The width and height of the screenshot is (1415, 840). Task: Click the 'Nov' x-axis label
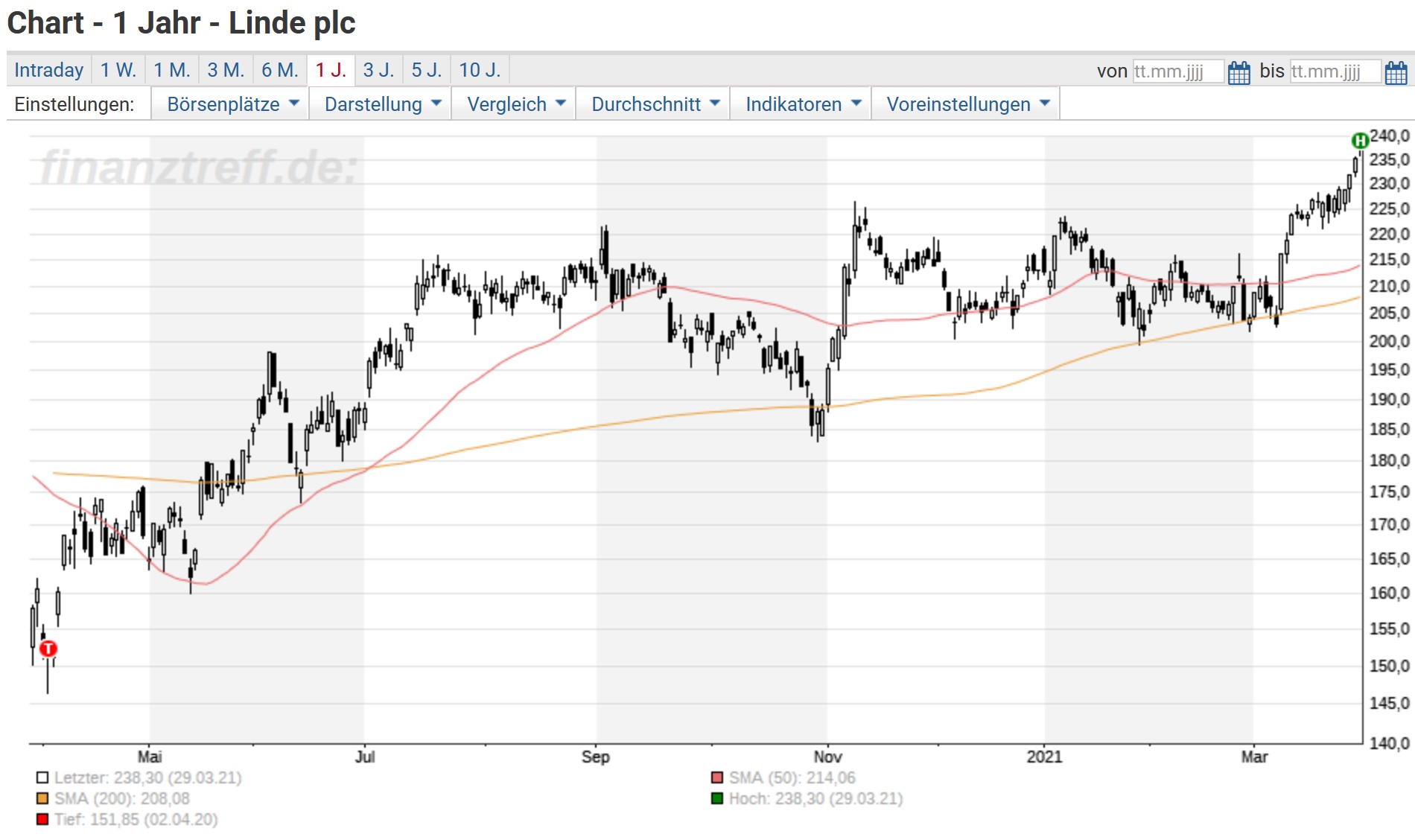coord(827,757)
